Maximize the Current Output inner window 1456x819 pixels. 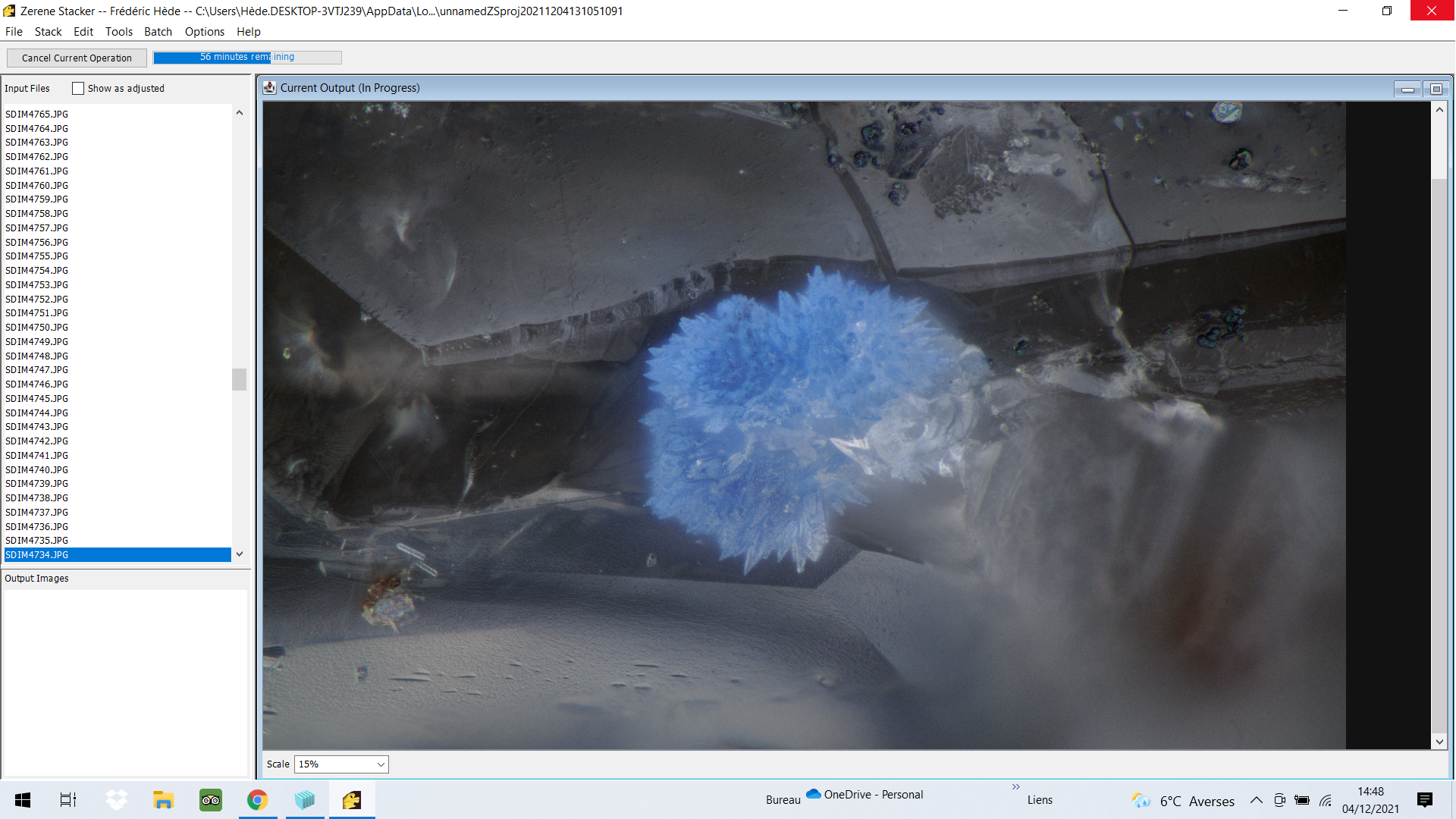(x=1436, y=89)
